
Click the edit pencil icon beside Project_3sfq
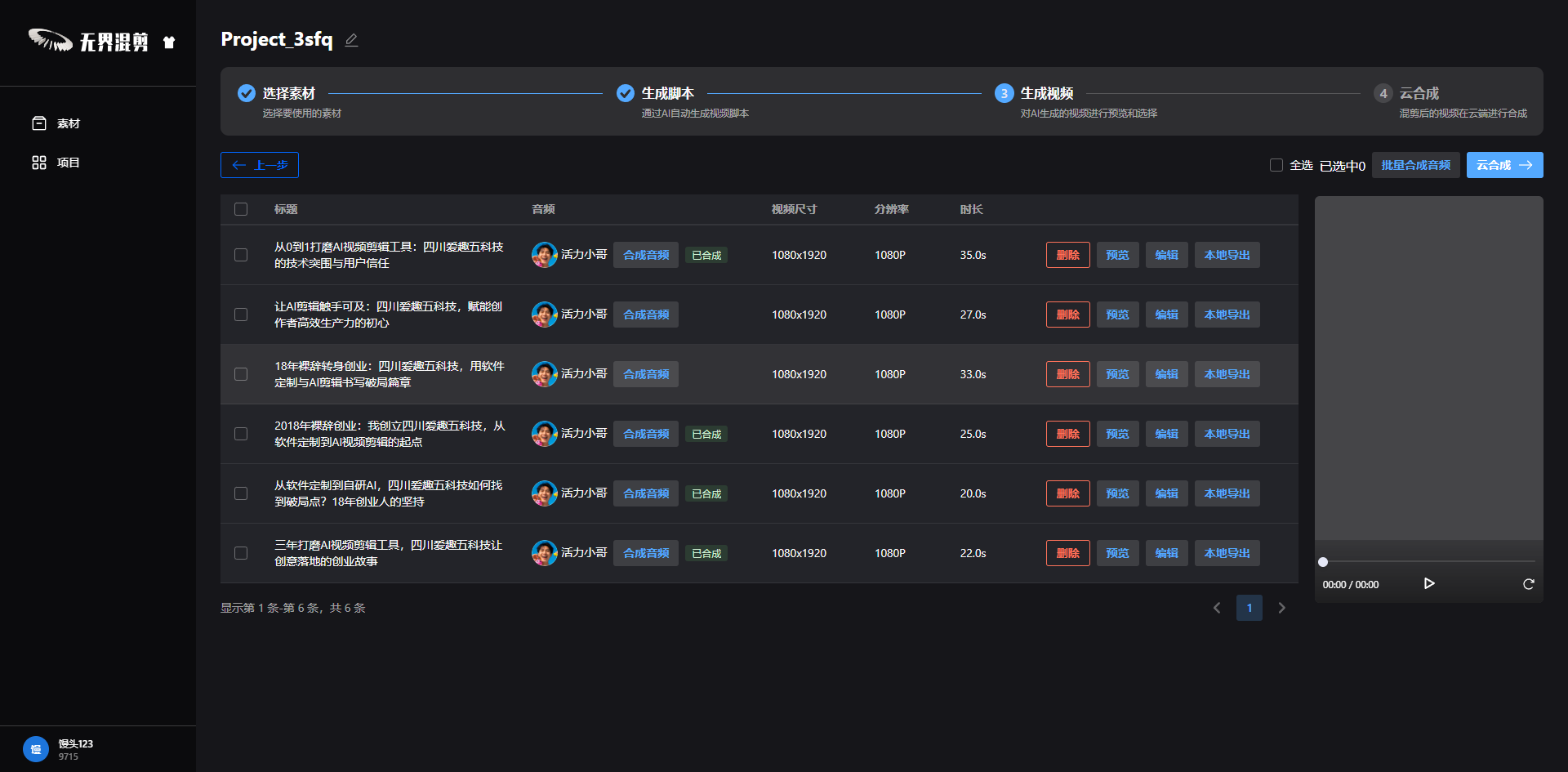point(351,40)
